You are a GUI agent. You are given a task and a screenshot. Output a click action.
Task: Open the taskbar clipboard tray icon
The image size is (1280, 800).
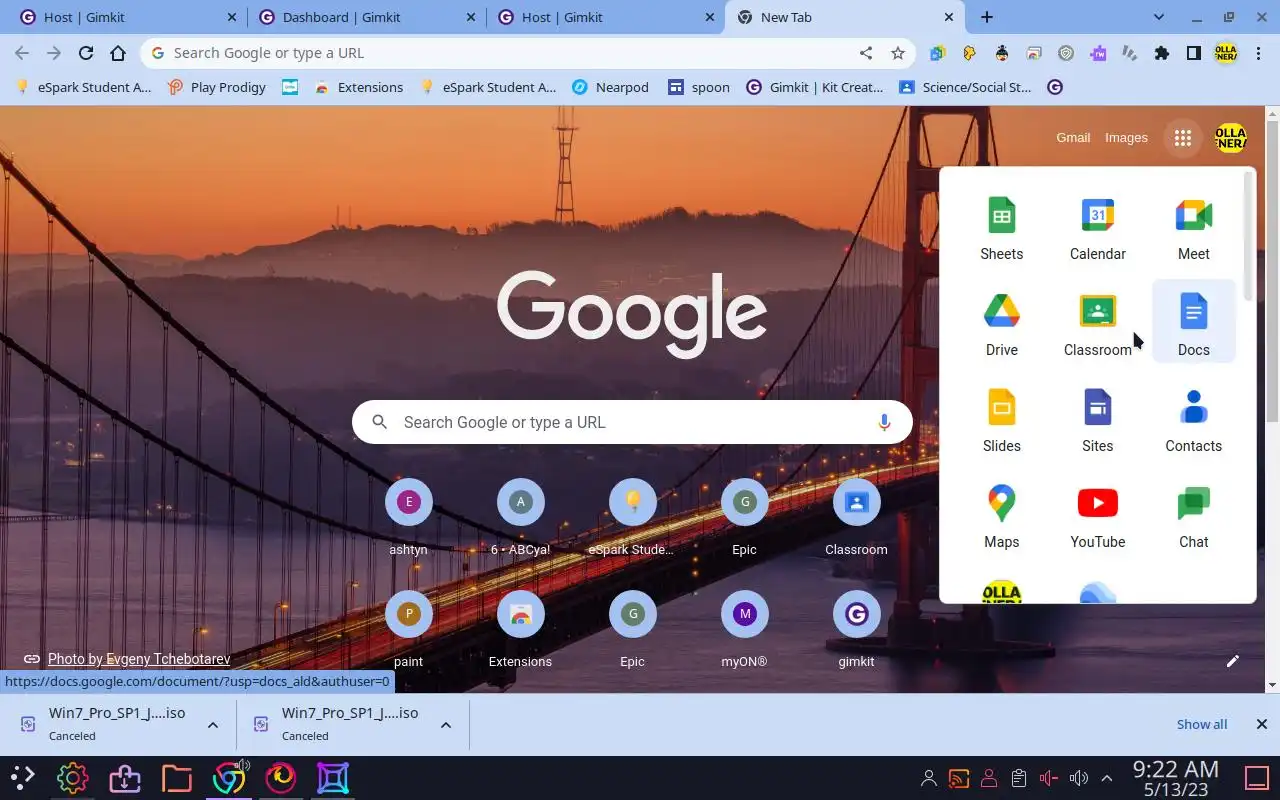pyautogui.click(x=1018, y=778)
